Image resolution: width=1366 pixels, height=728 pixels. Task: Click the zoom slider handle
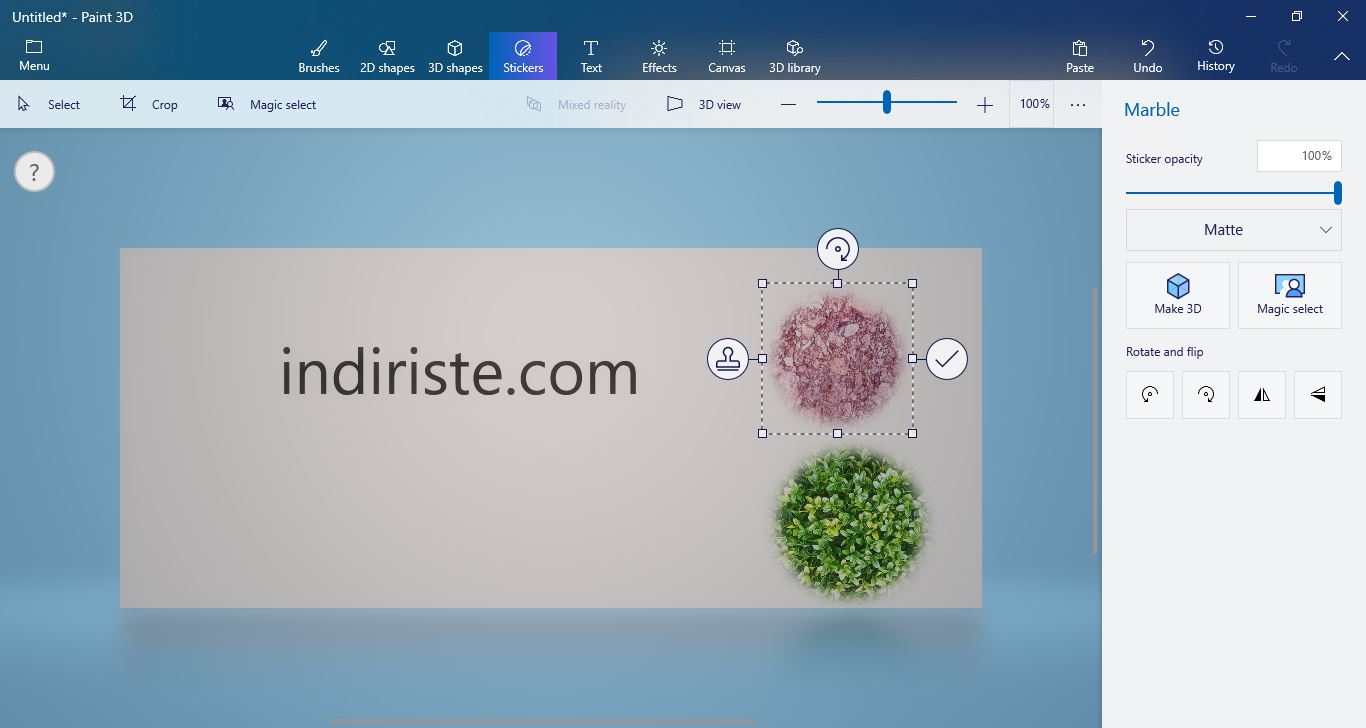point(887,102)
